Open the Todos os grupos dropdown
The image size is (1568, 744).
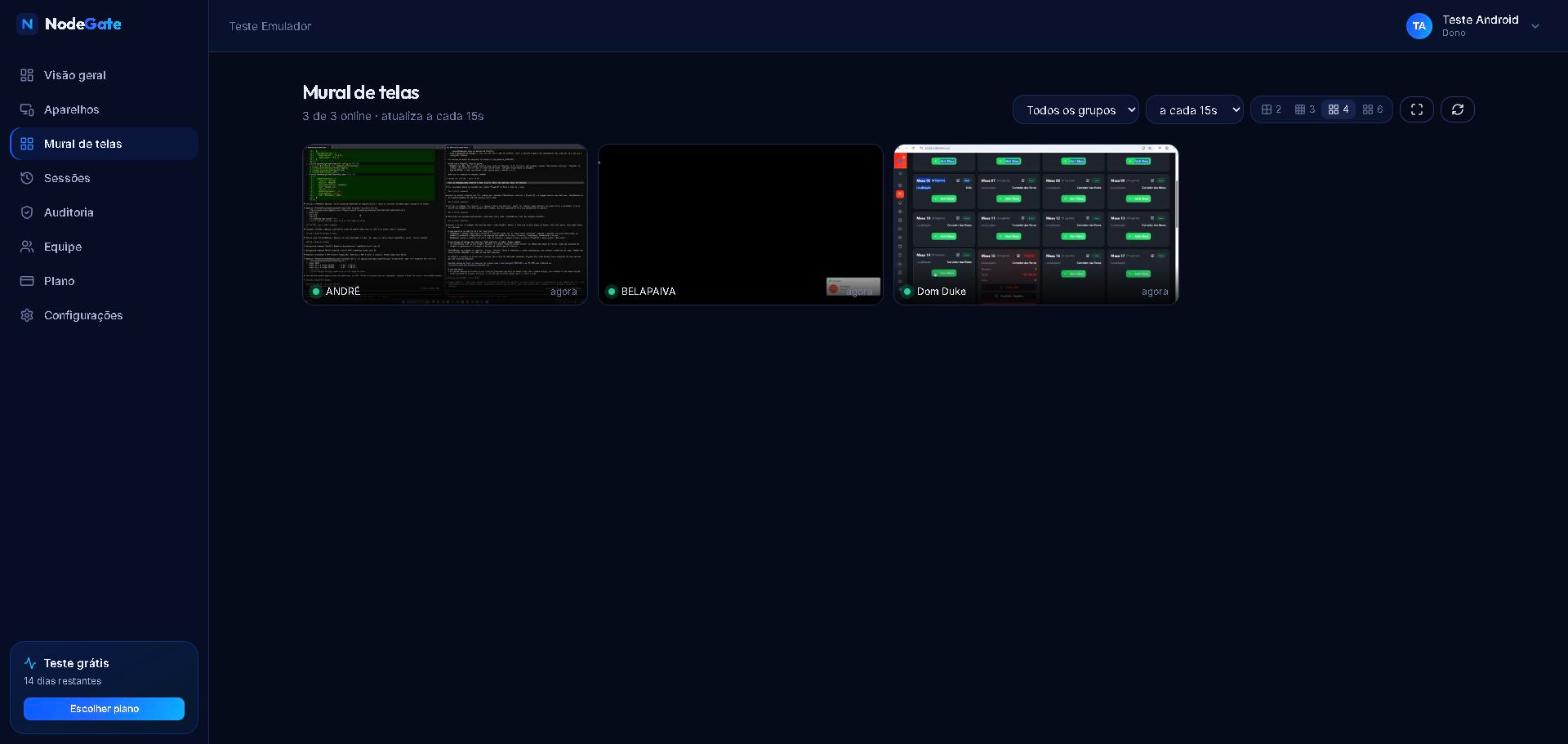tap(1075, 110)
